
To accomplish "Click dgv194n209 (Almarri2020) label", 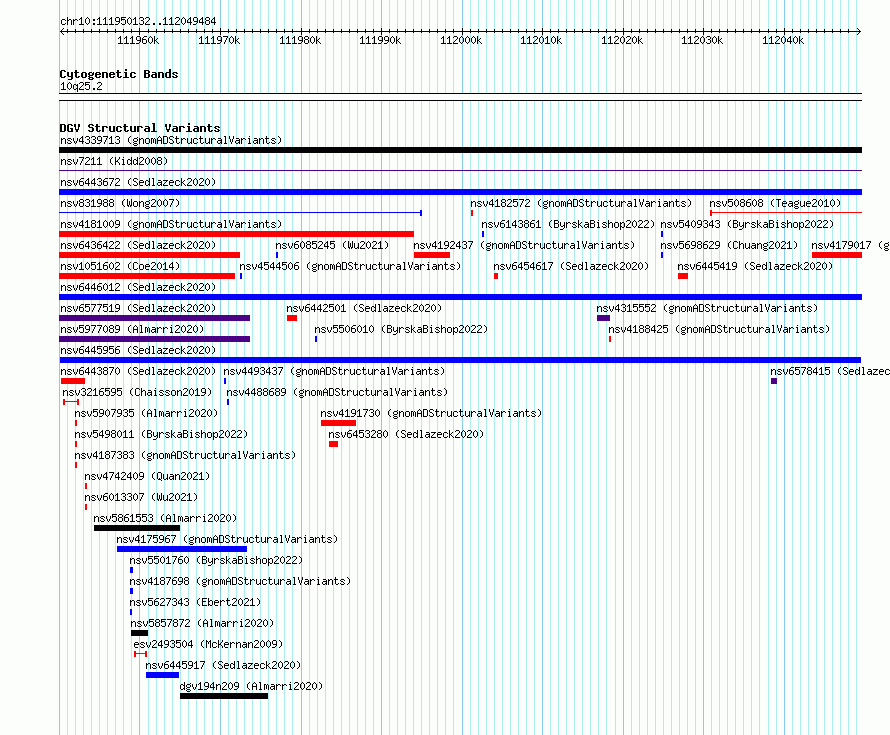I will (251, 686).
